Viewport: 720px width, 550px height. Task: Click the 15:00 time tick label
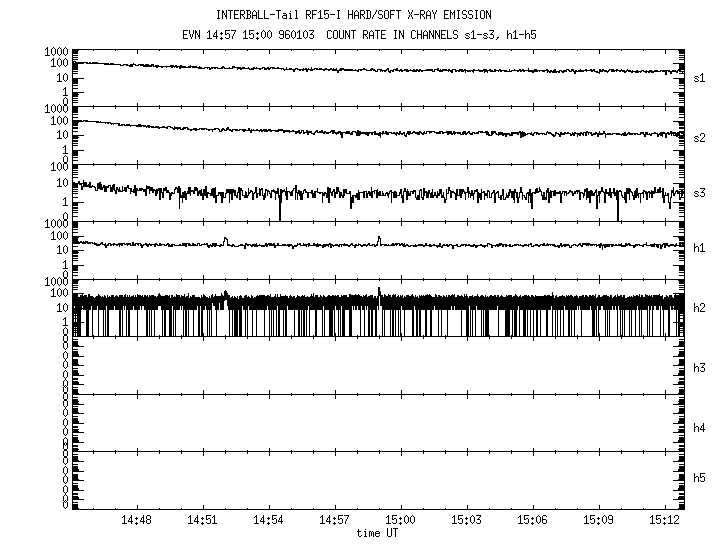400,521
